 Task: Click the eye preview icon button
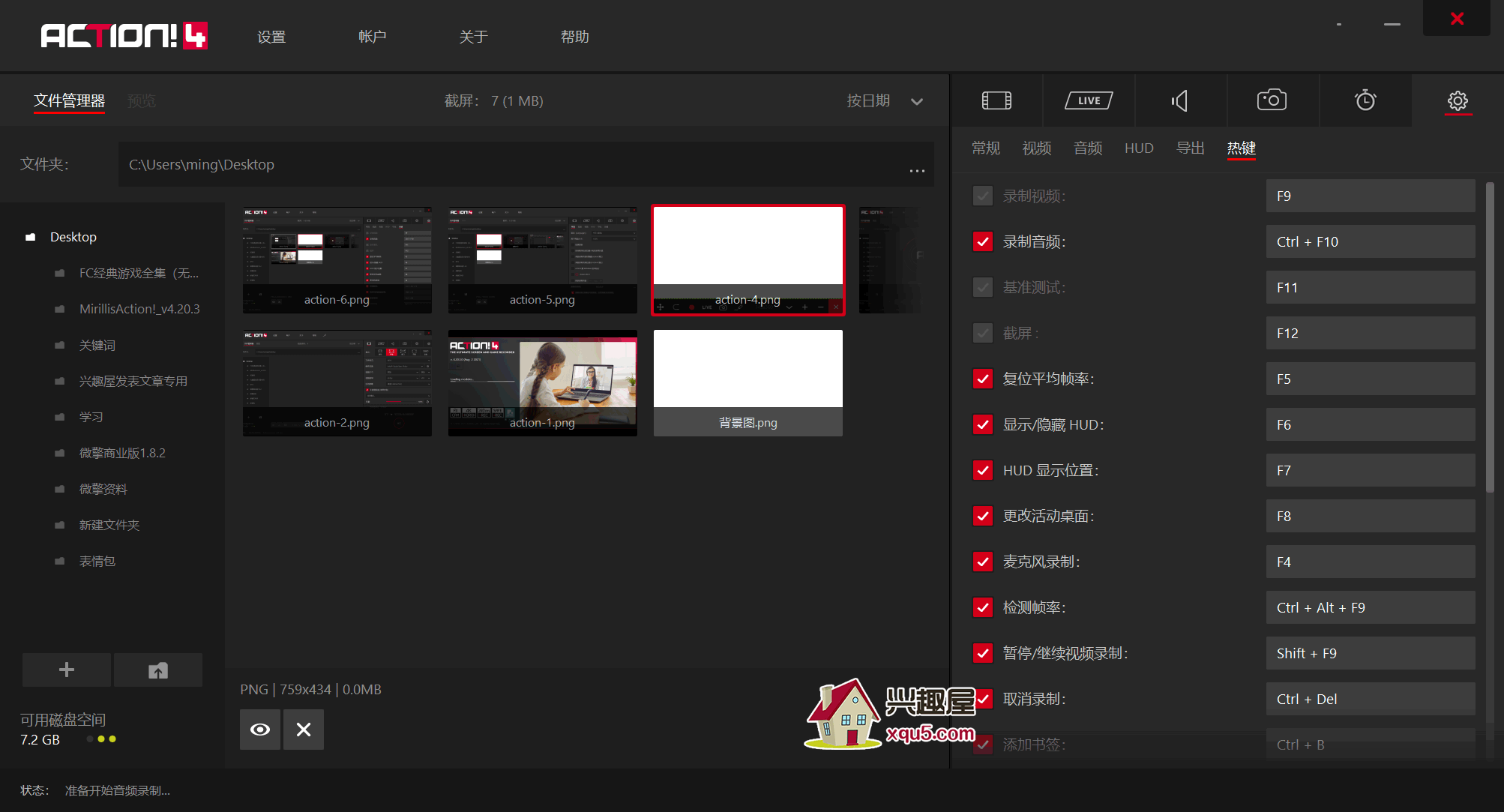(x=260, y=730)
